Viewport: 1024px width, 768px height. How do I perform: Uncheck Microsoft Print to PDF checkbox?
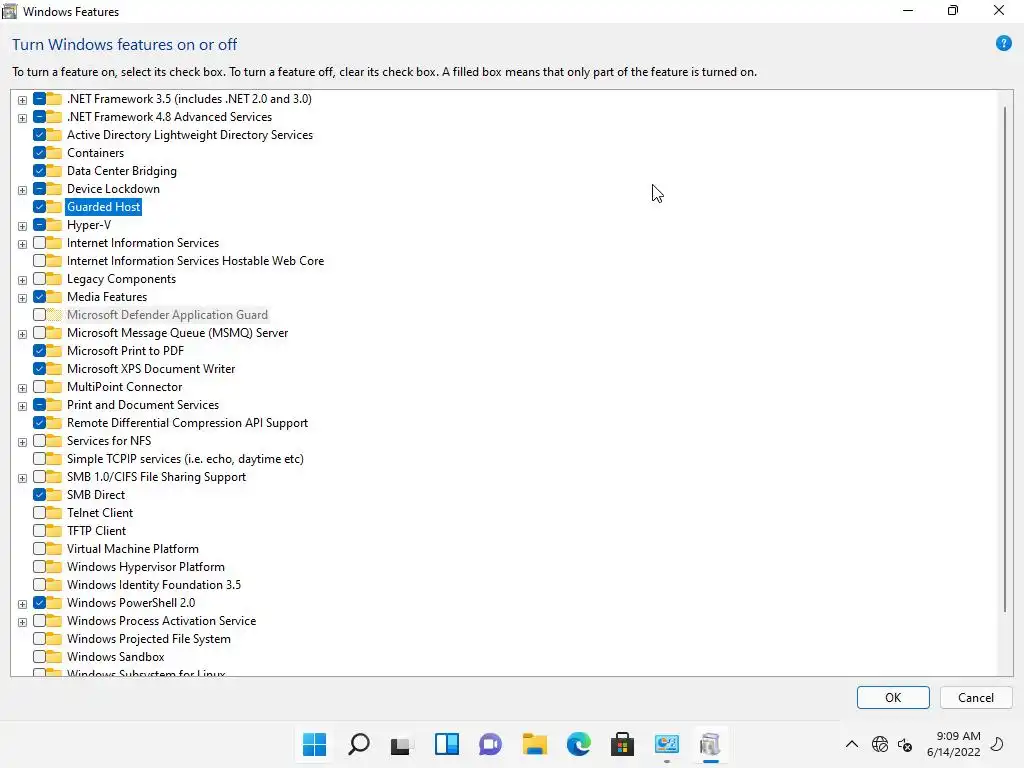coord(39,351)
